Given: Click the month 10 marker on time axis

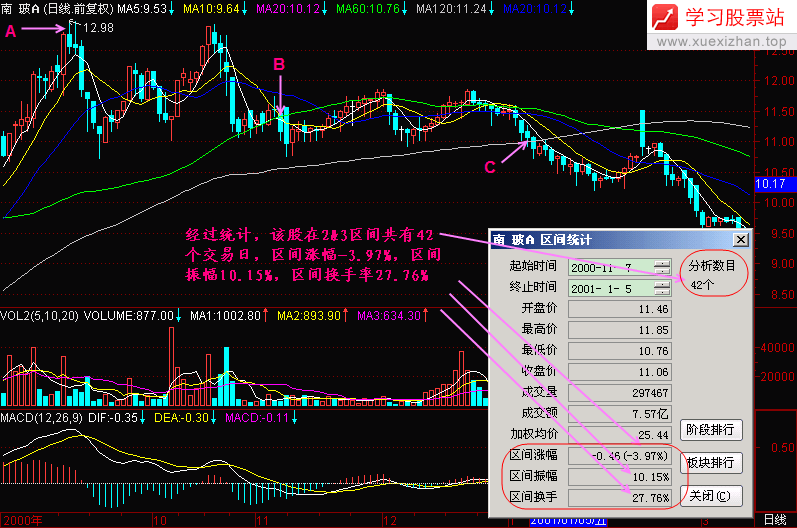Looking at the screenshot, I should click(x=160, y=521).
